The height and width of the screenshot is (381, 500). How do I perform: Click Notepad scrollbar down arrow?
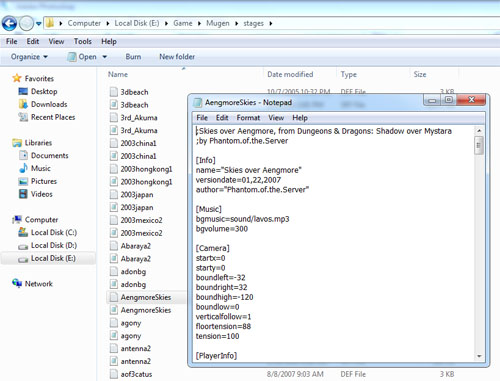(479, 356)
